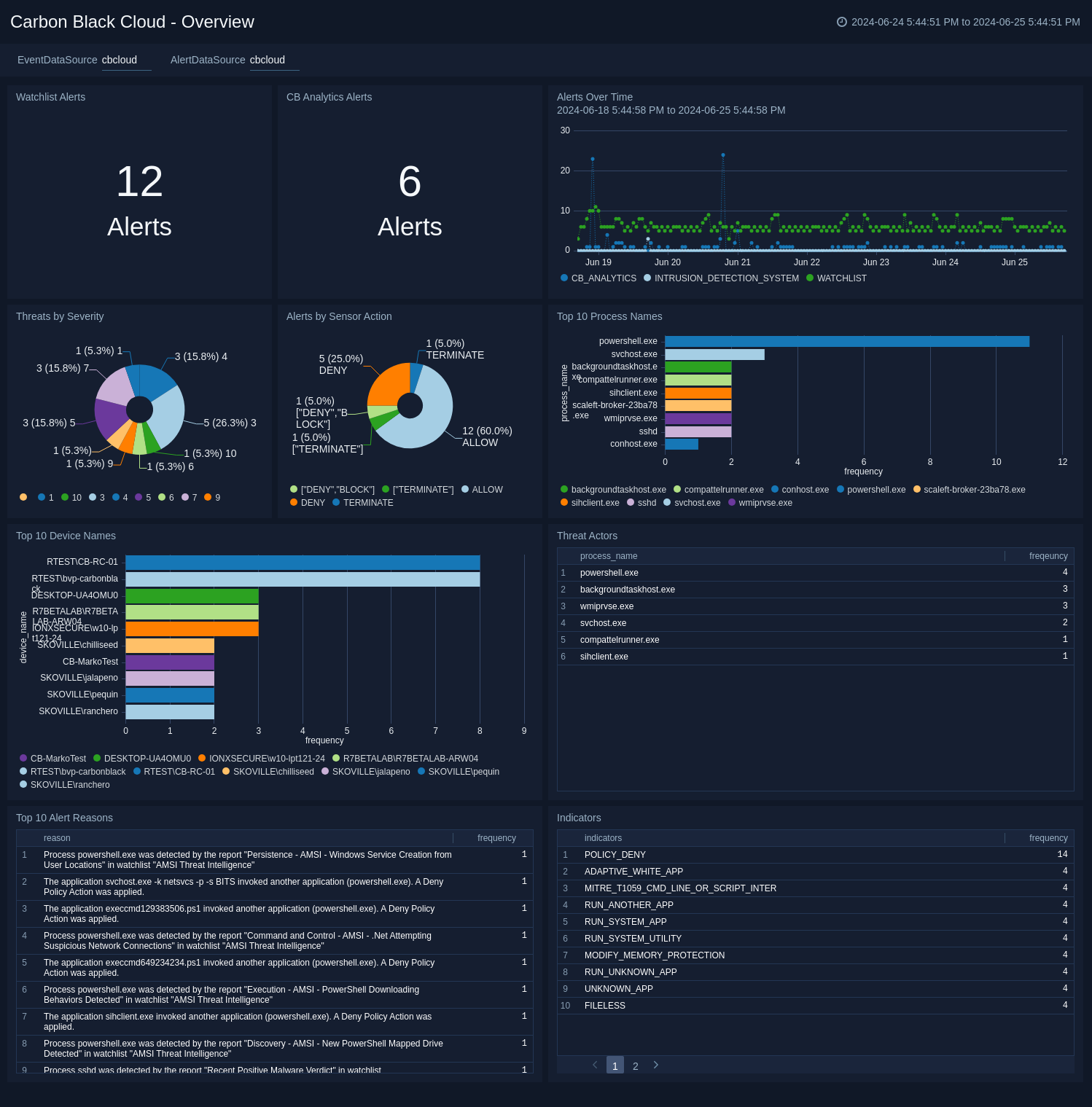Sort the Threat Actors table by frequency column
This screenshot has height=1107, width=1092.
[x=1048, y=555]
